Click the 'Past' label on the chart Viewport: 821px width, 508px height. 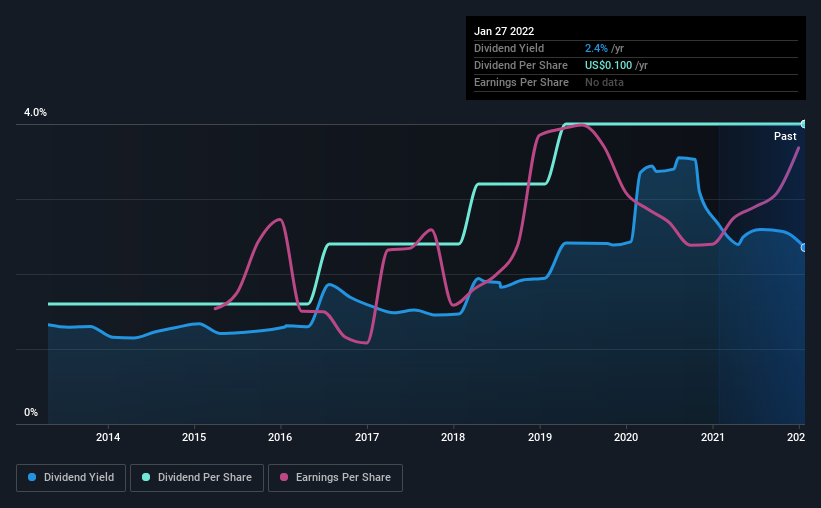[x=785, y=136]
